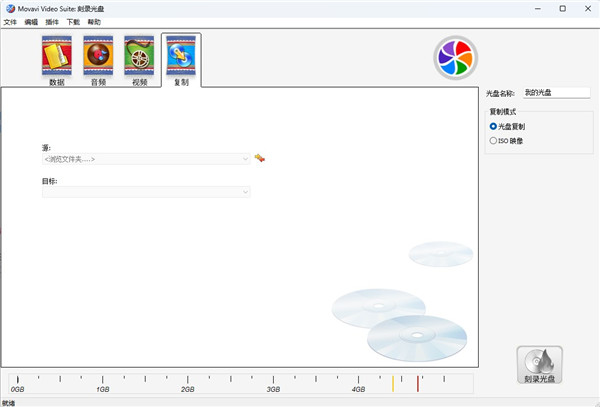Click the red capacity marker on scale

pos(417,384)
